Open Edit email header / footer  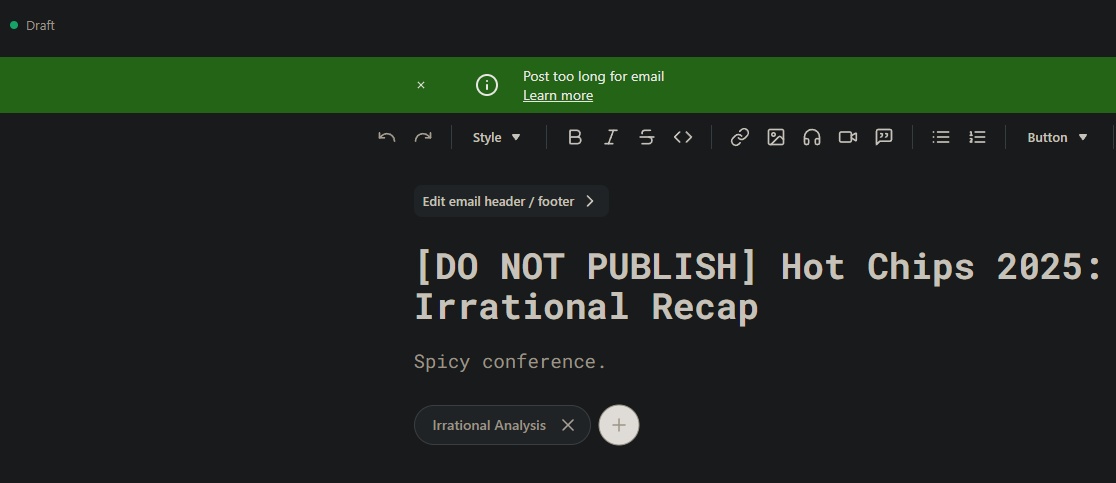pos(511,201)
